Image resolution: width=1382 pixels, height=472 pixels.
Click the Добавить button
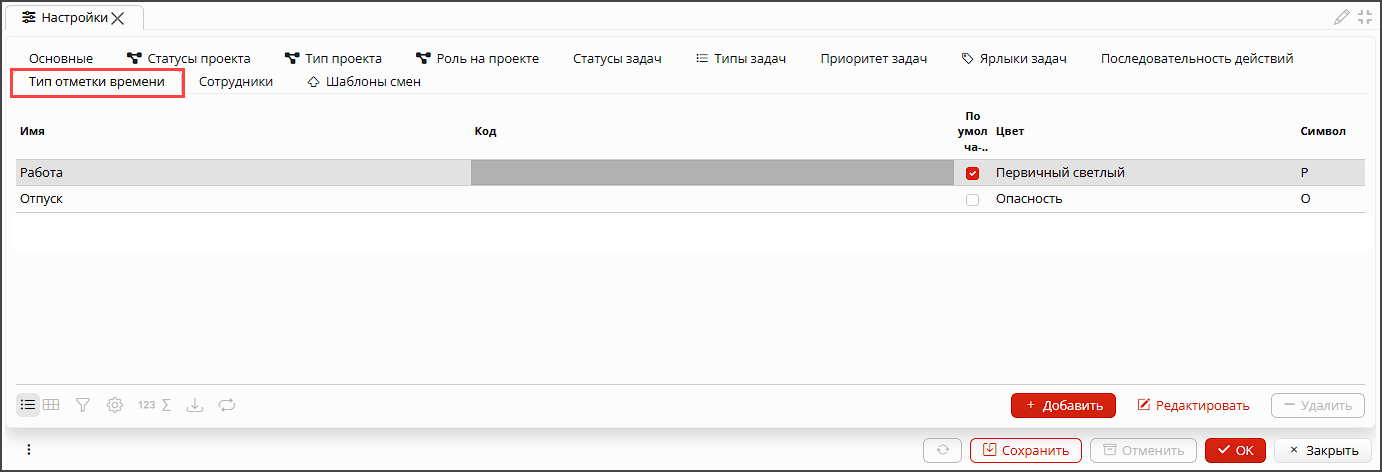(x=1063, y=405)
